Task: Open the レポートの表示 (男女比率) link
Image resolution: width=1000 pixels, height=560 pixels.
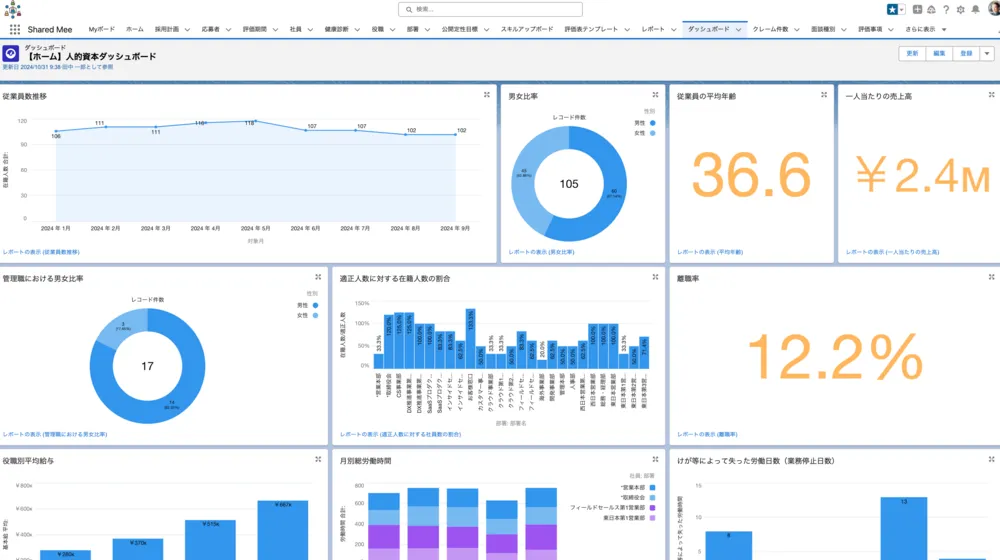Action: tap(542, 252)
